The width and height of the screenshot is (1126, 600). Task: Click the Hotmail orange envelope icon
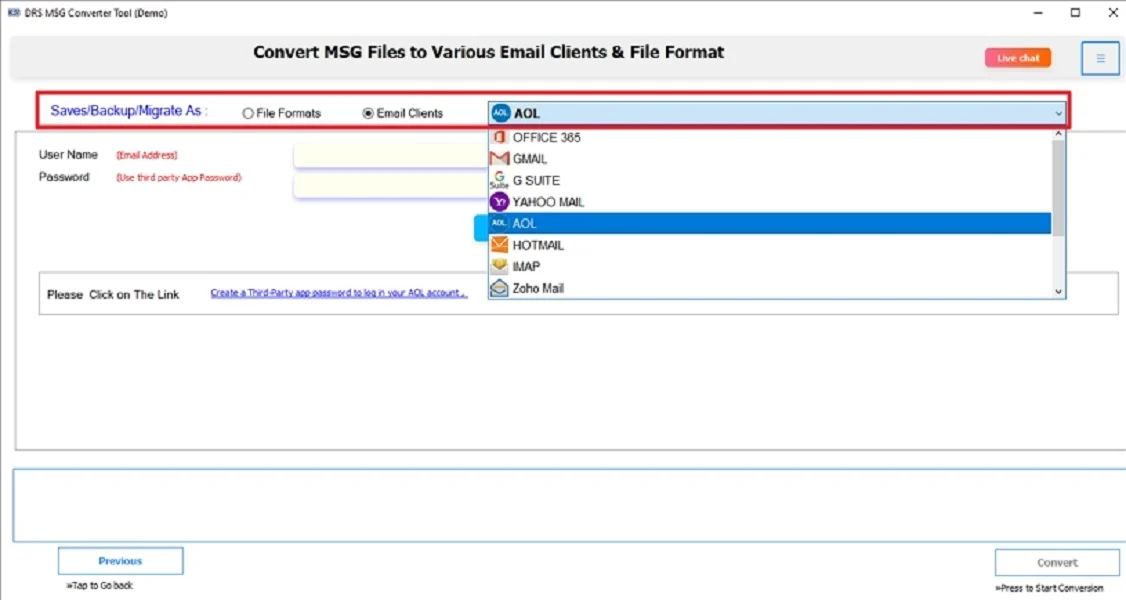(x=499, y=245)
